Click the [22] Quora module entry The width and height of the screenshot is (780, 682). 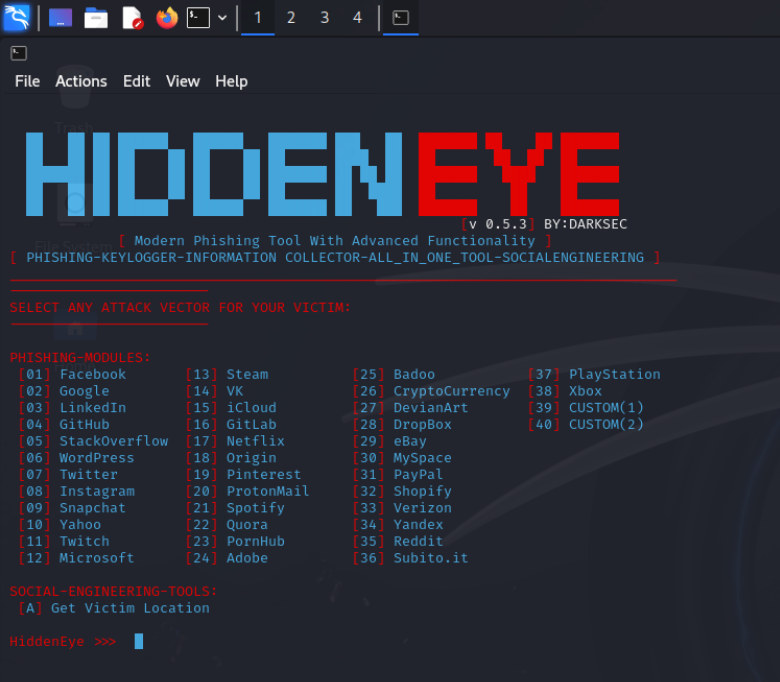click(x=227, y=524)
